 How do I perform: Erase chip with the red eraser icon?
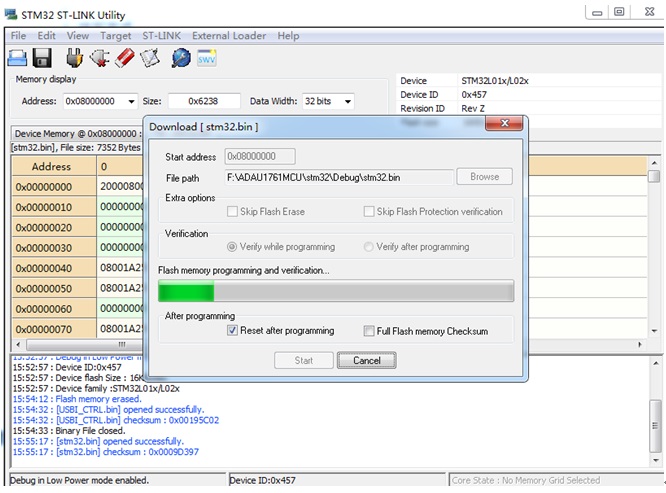125,58
